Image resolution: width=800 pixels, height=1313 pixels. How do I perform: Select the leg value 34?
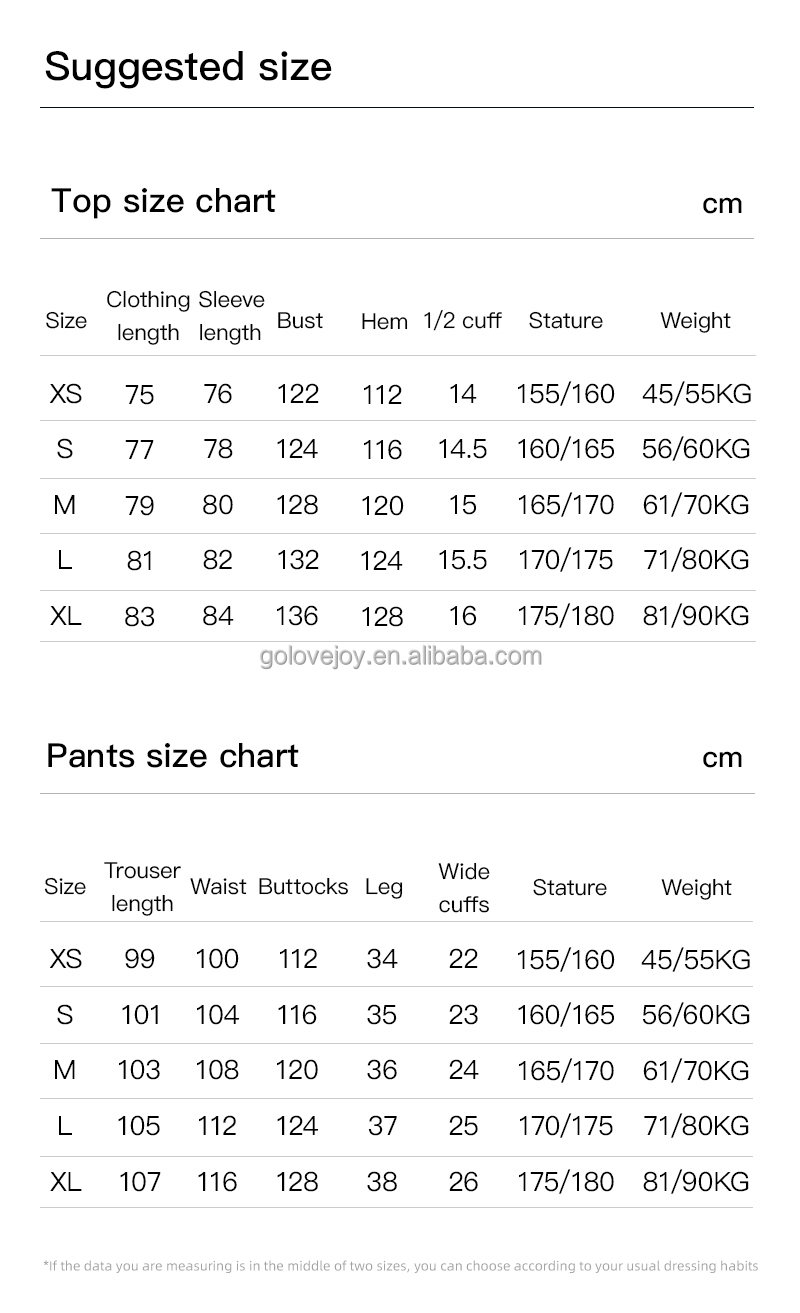[x=382, y=959]
